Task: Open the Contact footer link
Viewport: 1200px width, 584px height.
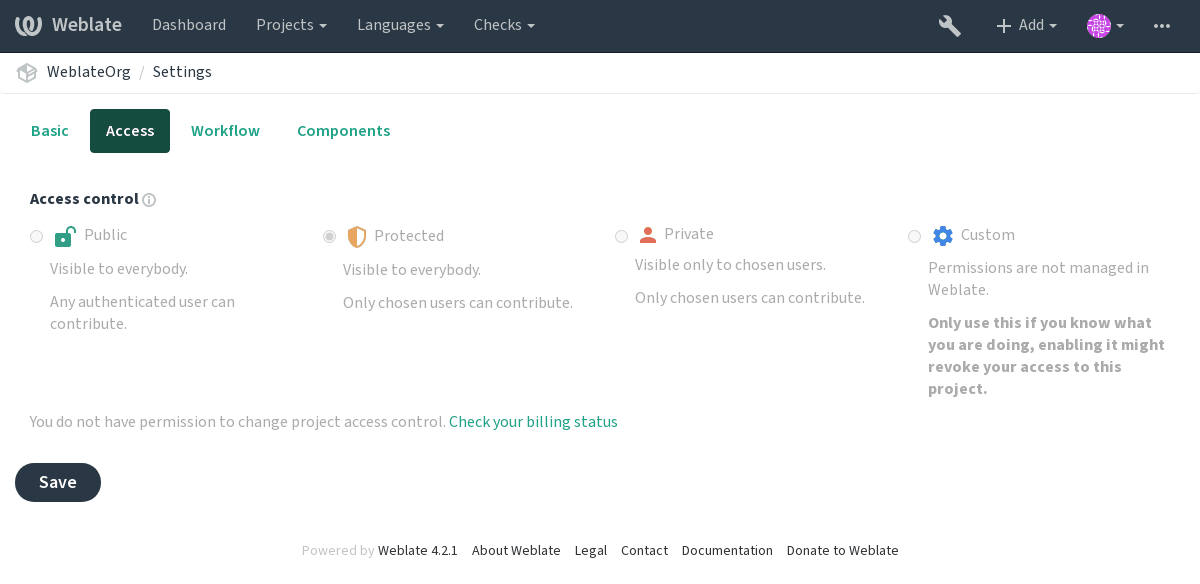Action: (644, 551)
